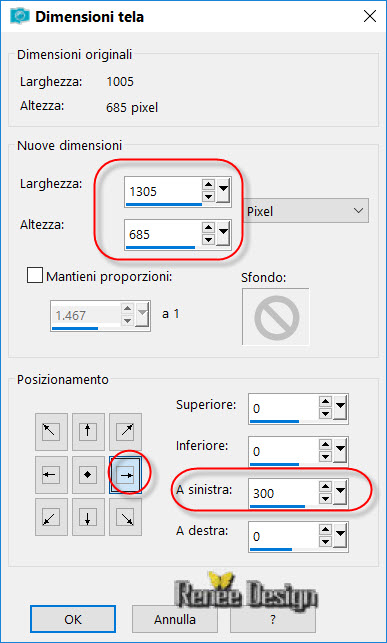The height and width of the screenshot is (643, 387).
Task: Open the Pixel units dropdown
Action: [x=307, y=211]
